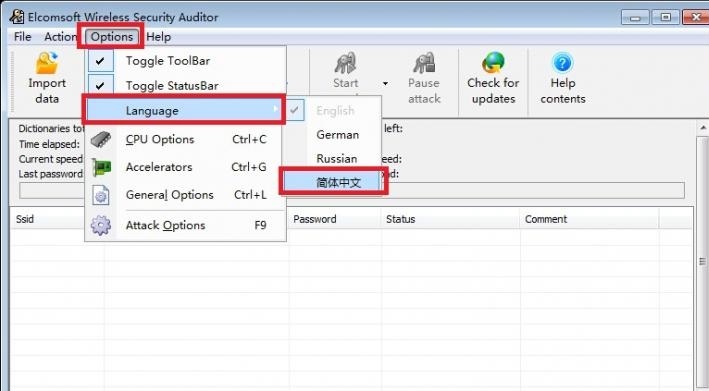
Task: Click the Last password label
Action: pyautogui.click(x=51, y=174)
